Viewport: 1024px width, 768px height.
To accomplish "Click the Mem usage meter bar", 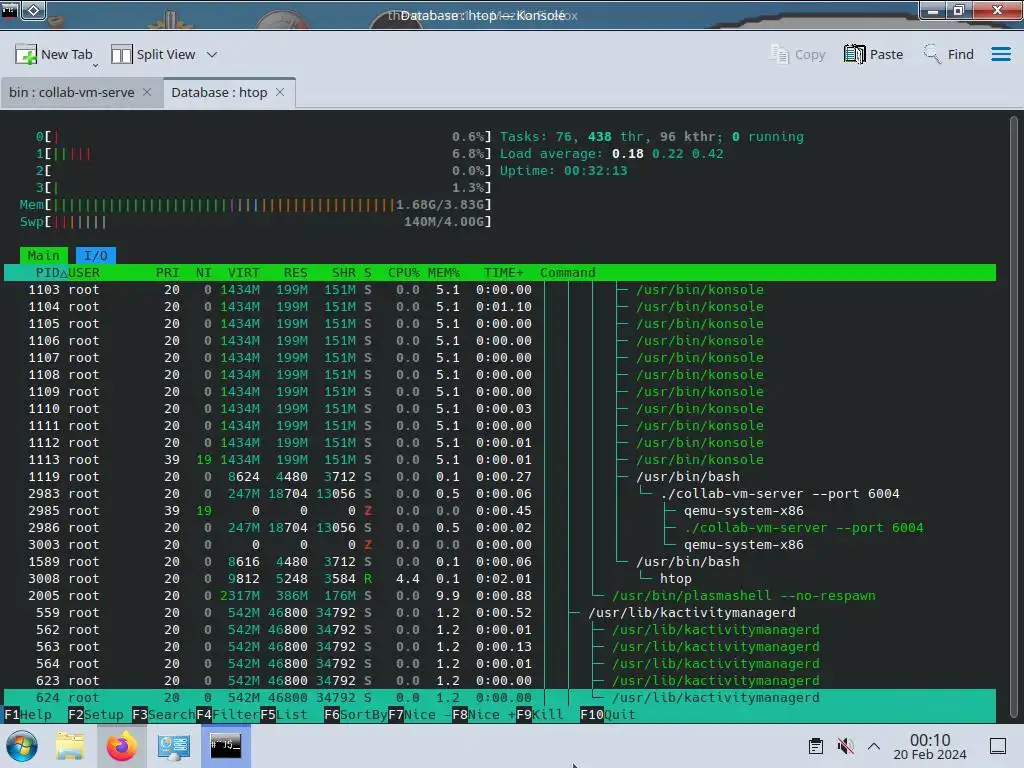I will pos(255,204).
